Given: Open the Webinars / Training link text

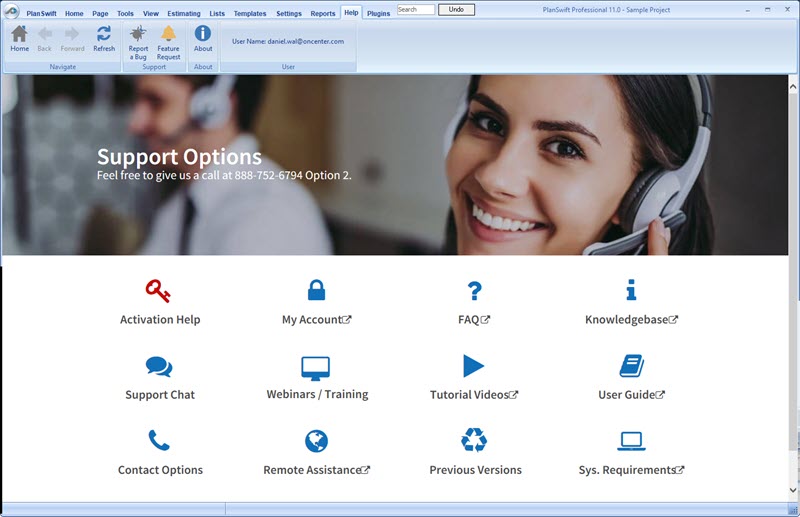Looking at the screenshot, I should tap(317, 394).
